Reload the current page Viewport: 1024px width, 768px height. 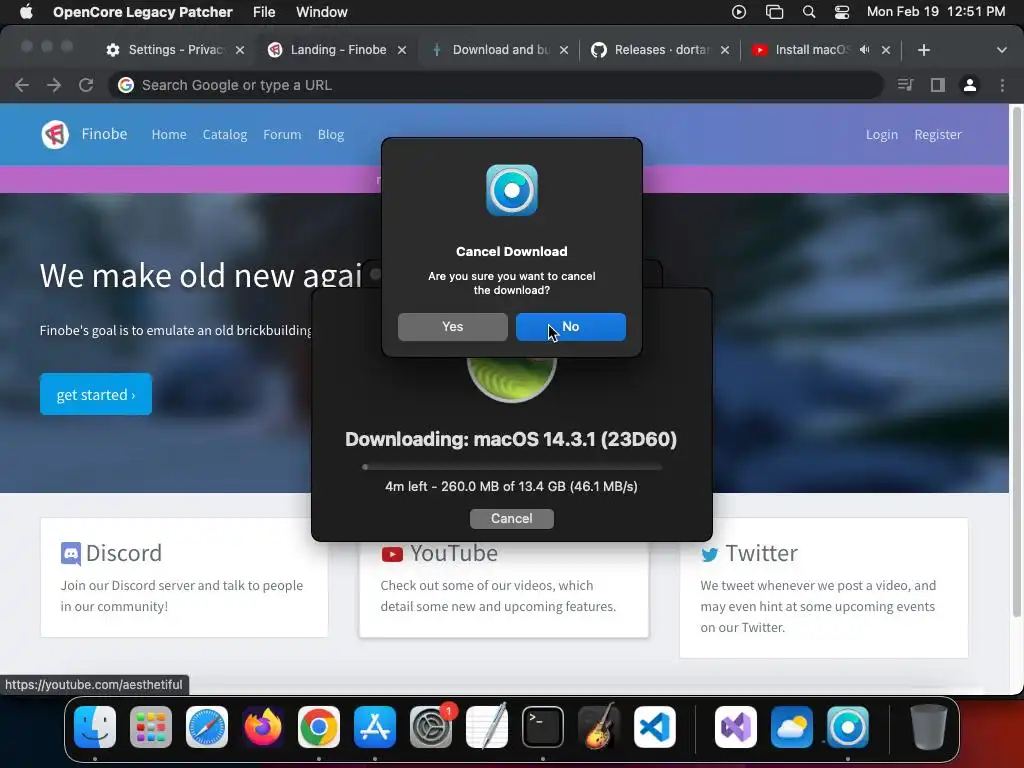(x=86, y=85)
